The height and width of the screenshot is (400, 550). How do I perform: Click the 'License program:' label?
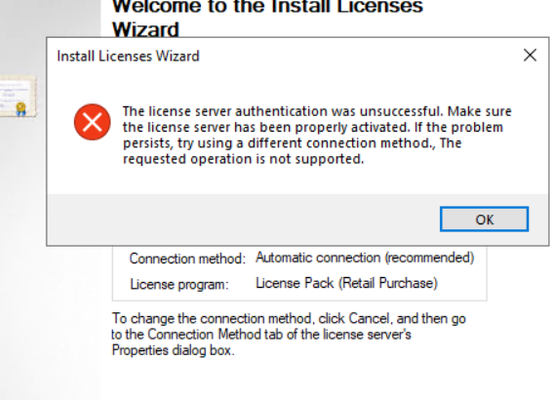pyautogui.click(x=179, y=284)
